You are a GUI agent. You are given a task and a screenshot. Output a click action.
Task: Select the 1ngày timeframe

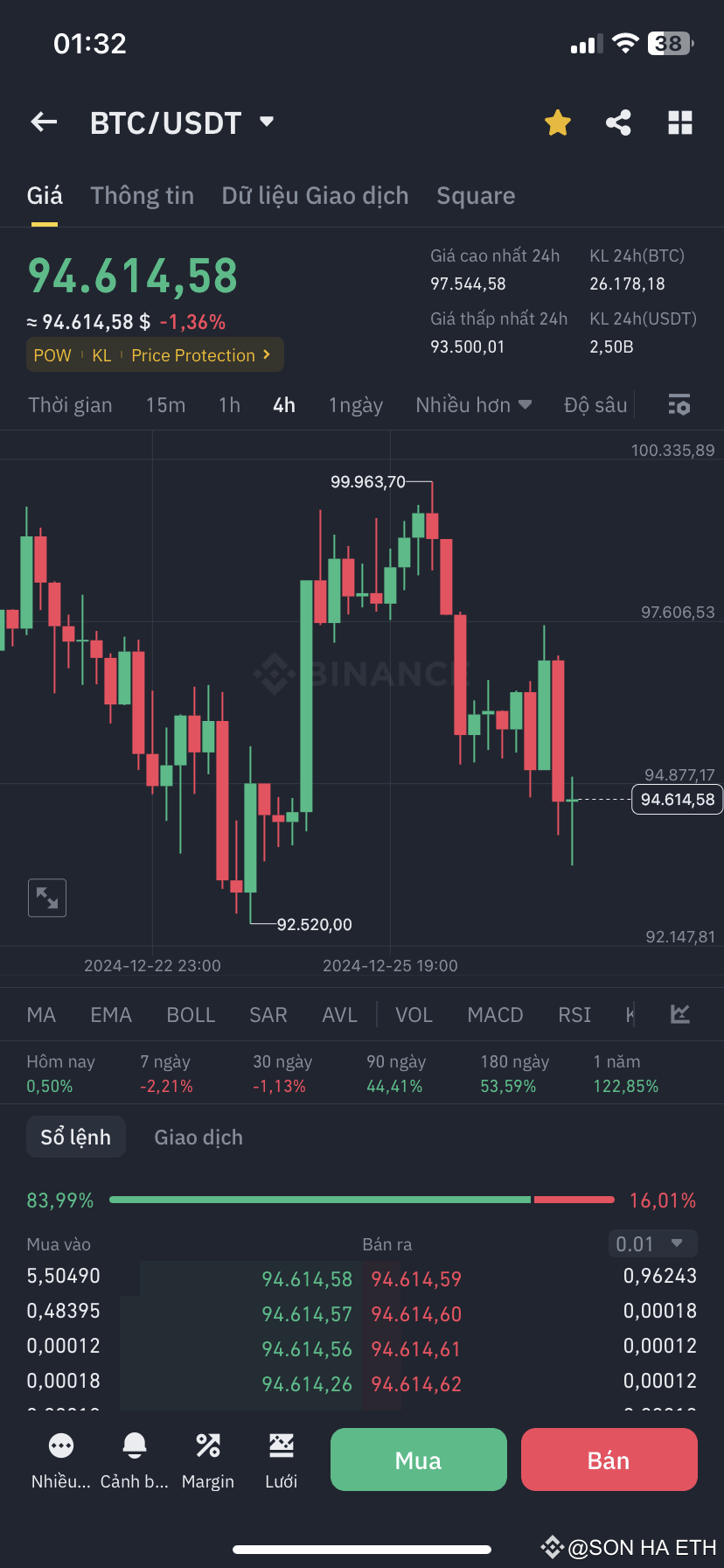(355, 404)
